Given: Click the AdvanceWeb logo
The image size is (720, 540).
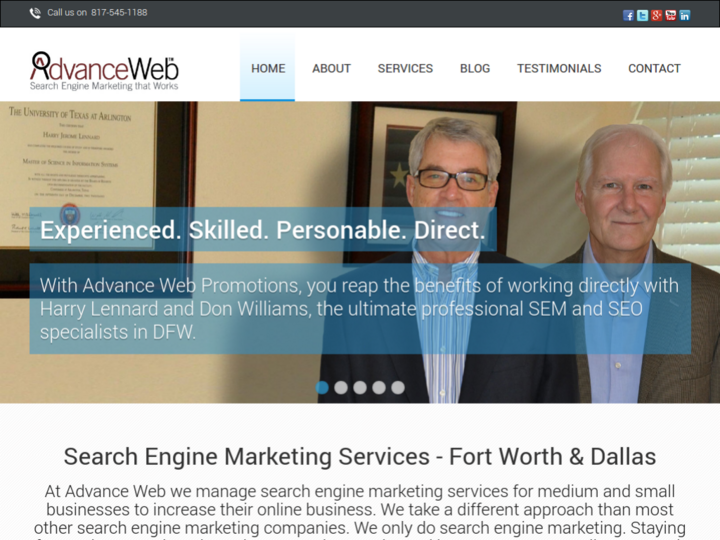Looking at the screenshot, I should pyautogui.click(x=104, y=71).
